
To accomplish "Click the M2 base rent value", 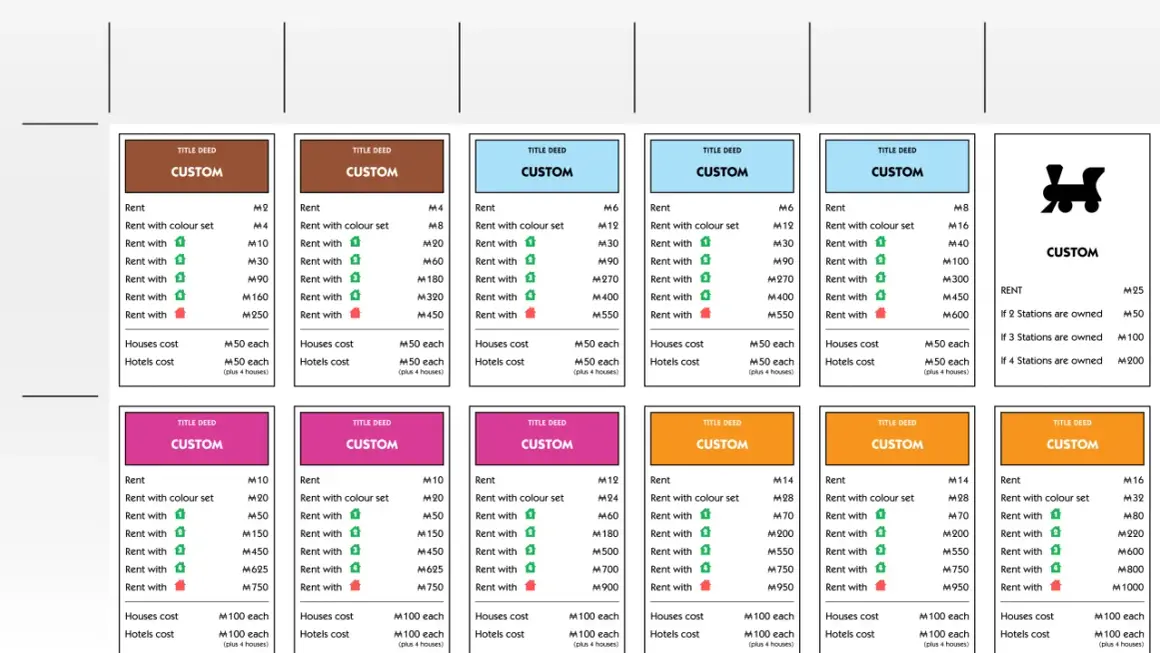I will [x=260, y=208].
